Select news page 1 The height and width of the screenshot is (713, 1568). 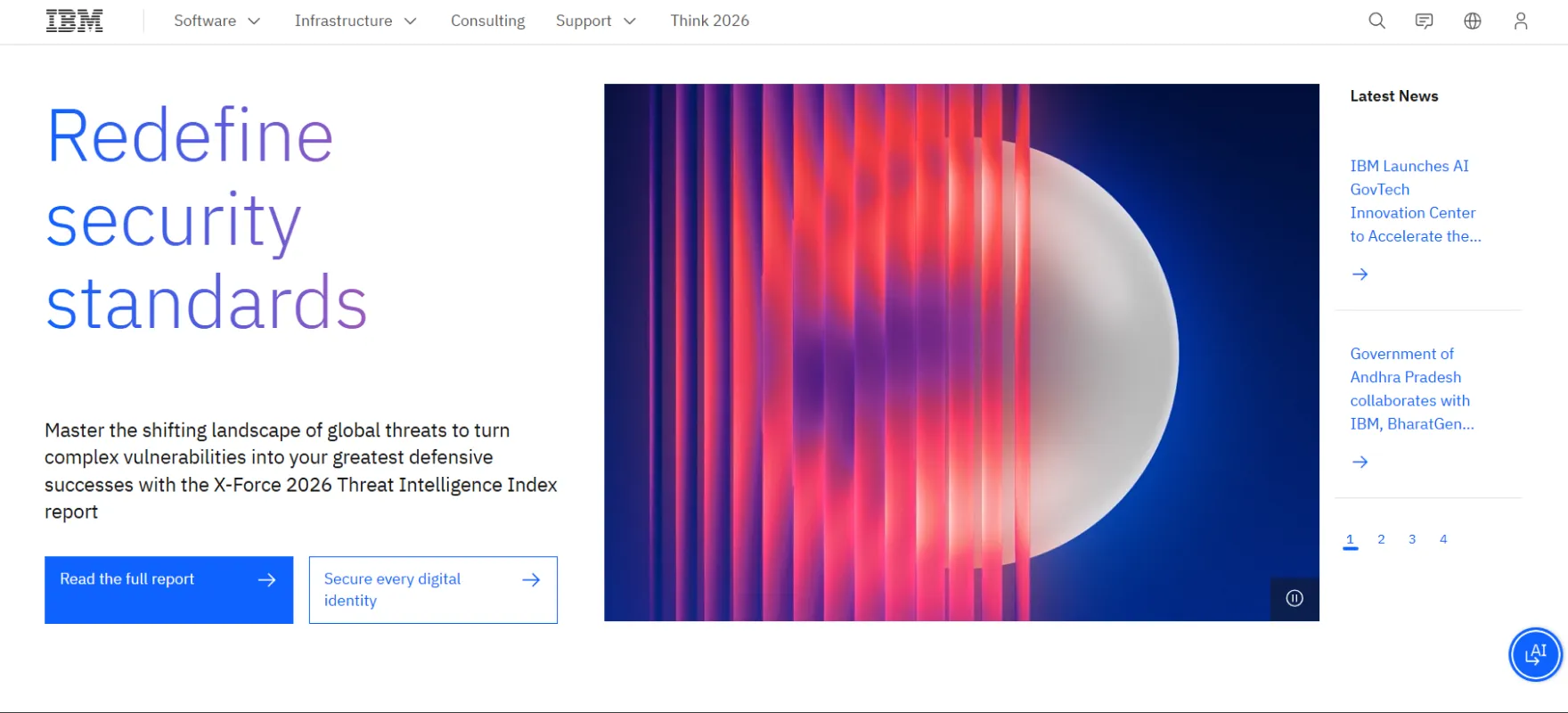[1350, 540]
